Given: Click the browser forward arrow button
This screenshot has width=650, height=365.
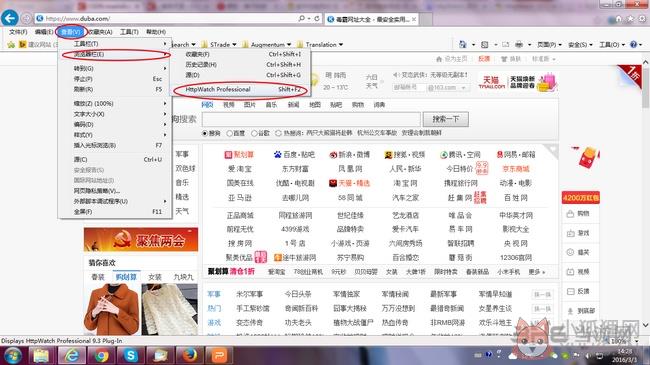Looking at the screenshot, I should [26, 19].
